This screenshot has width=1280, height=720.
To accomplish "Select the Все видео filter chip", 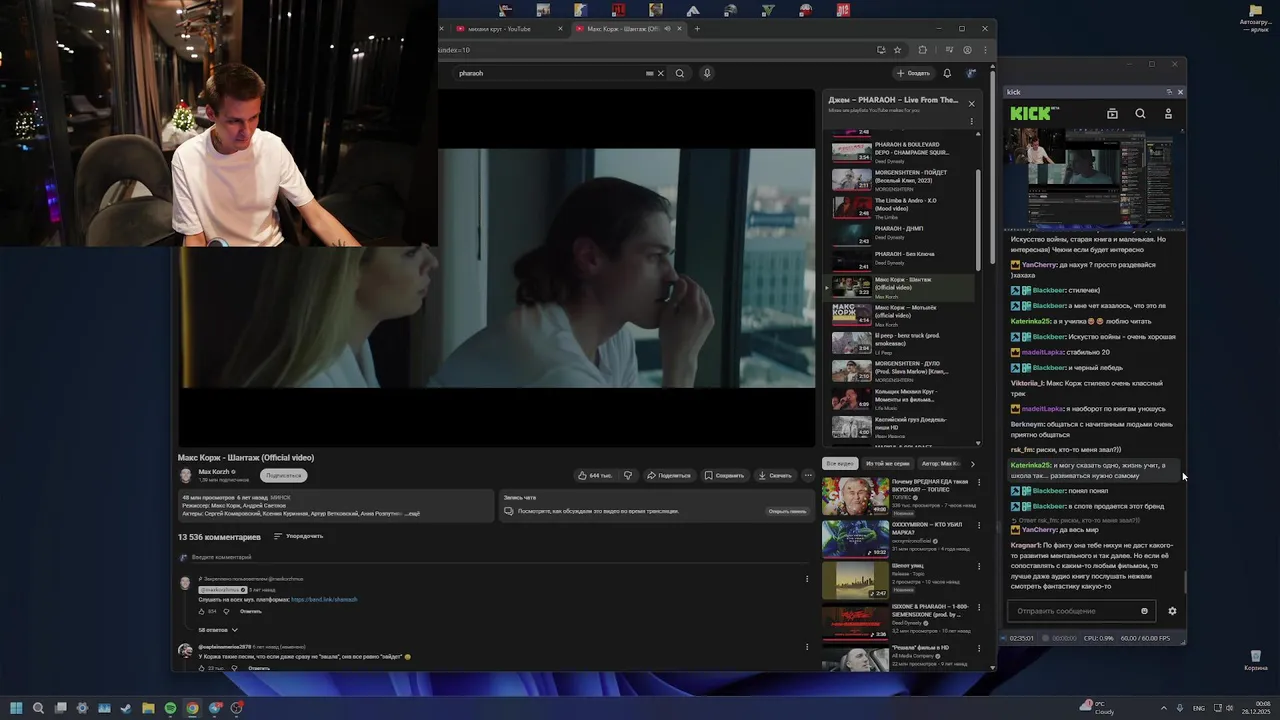I will (840, 463).
